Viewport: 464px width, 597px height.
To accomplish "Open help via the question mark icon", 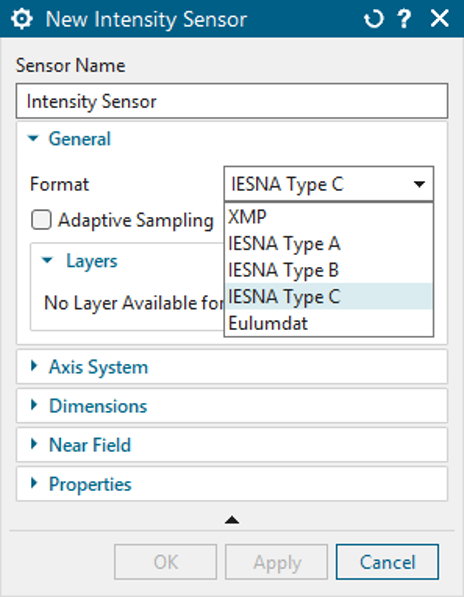I will (404, 19).
